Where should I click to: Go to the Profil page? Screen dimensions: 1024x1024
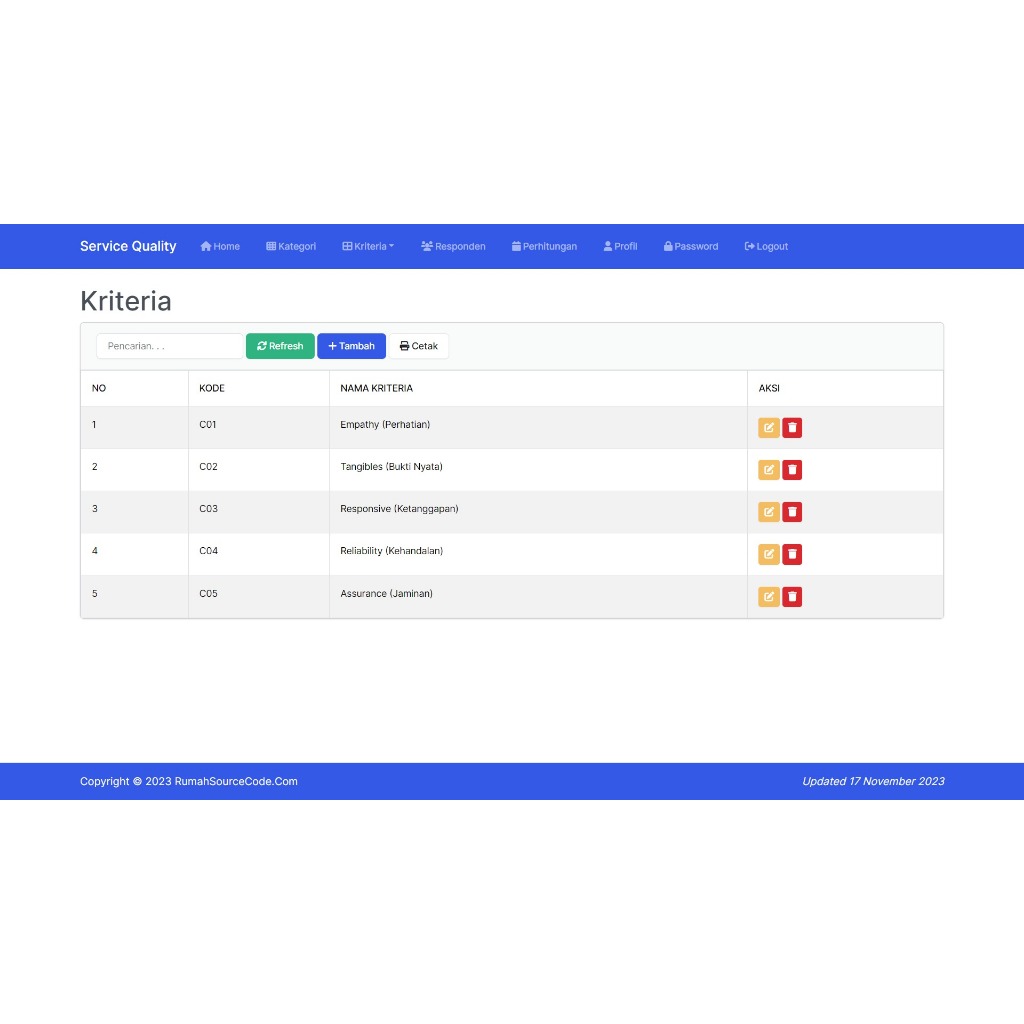(620, 246)
